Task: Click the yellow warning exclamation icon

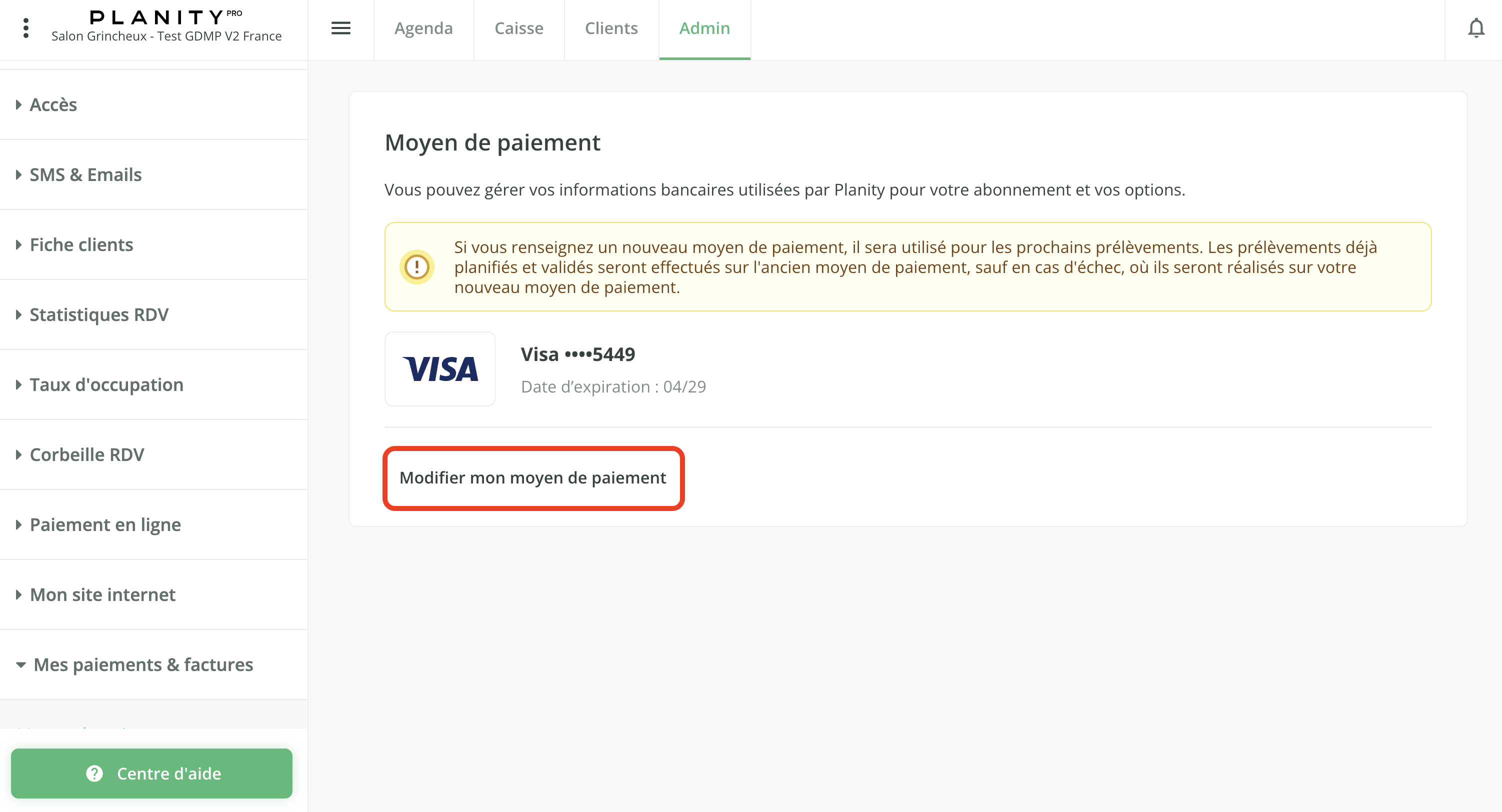Action: [x=417, y=267]
